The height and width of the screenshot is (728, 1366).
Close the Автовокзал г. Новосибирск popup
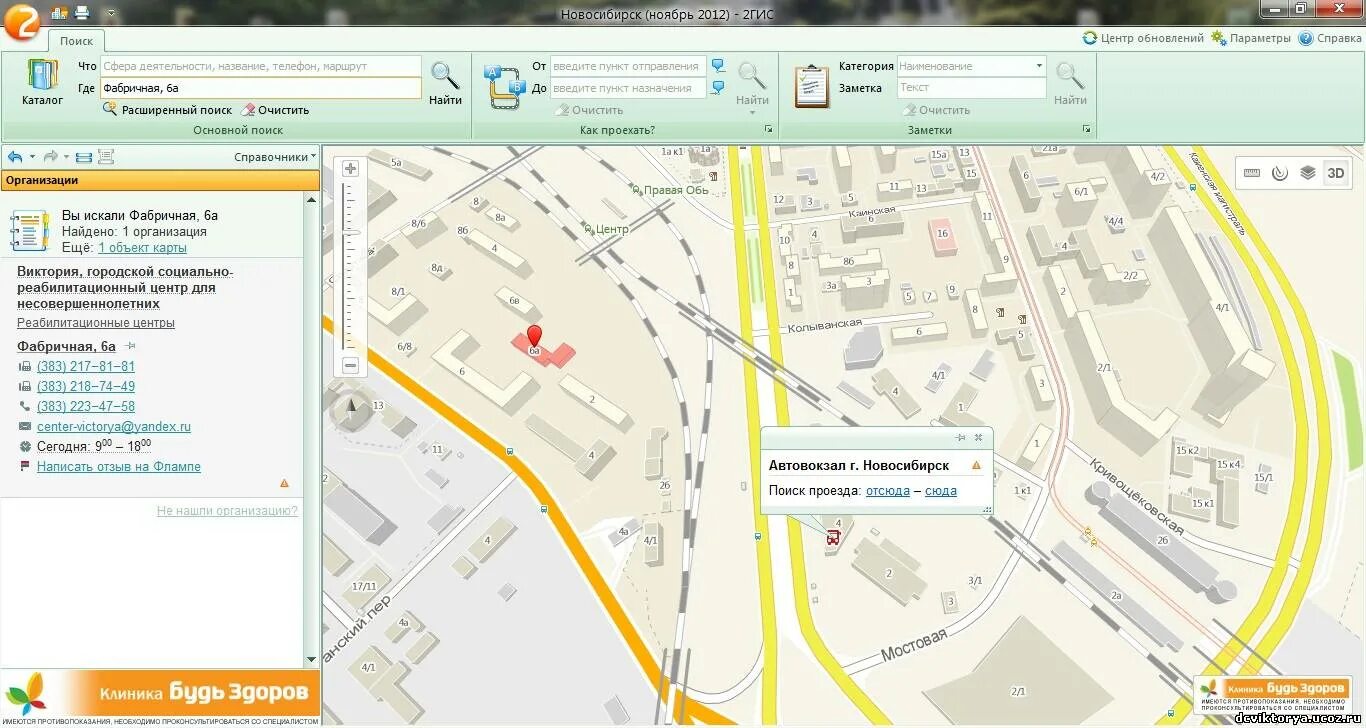click(978, 437)
